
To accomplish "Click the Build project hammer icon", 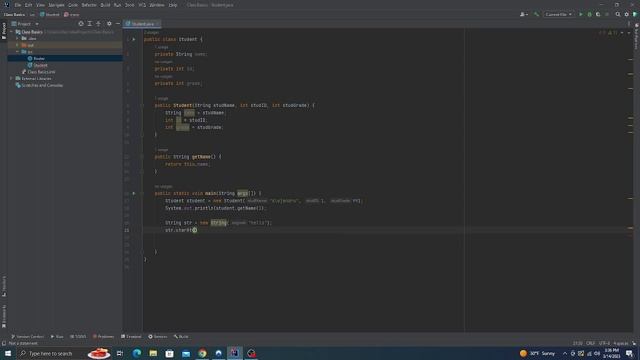I will [x=536, y=14].
